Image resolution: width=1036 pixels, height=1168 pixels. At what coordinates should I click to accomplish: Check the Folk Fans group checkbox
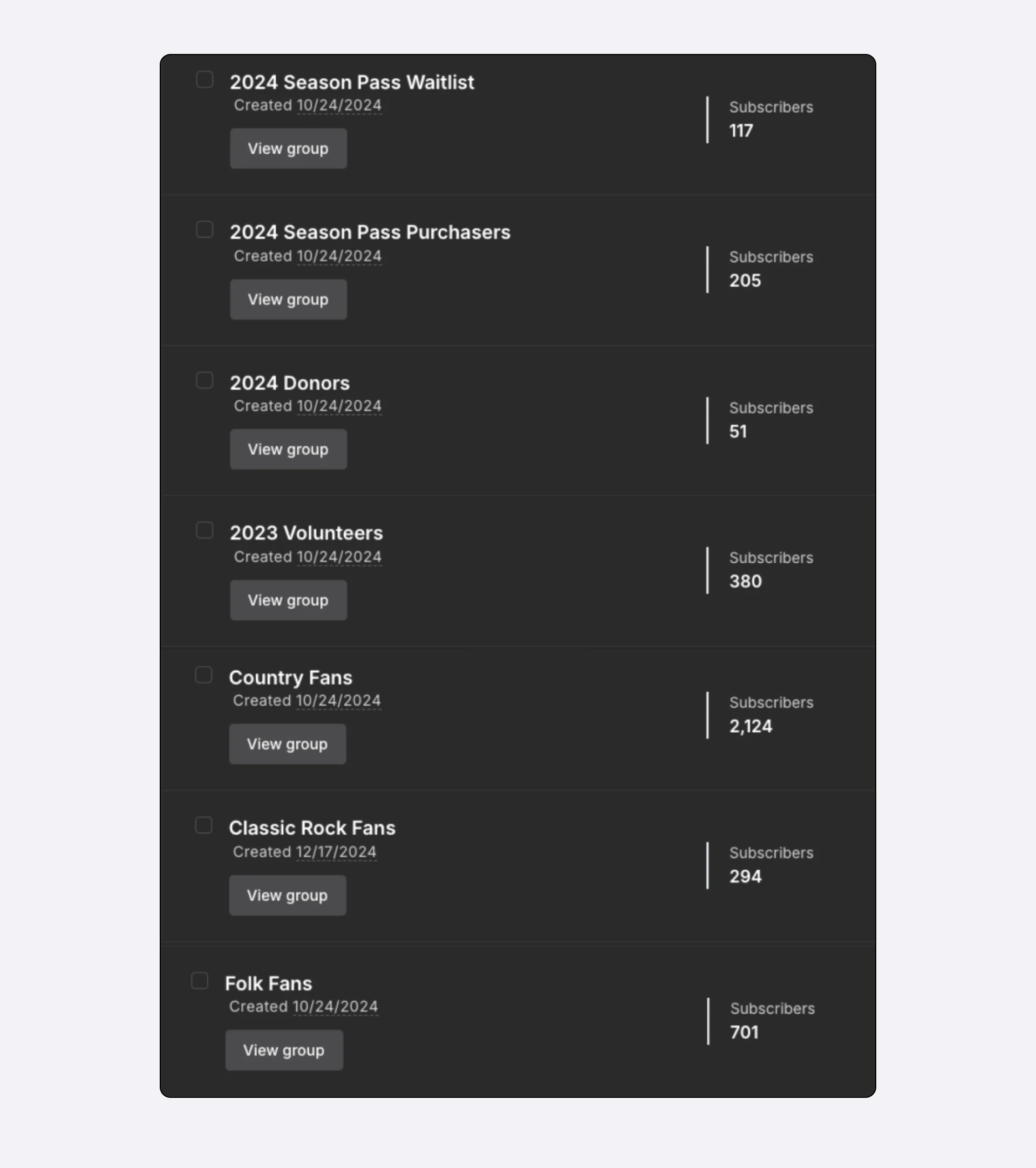[200, 981]
